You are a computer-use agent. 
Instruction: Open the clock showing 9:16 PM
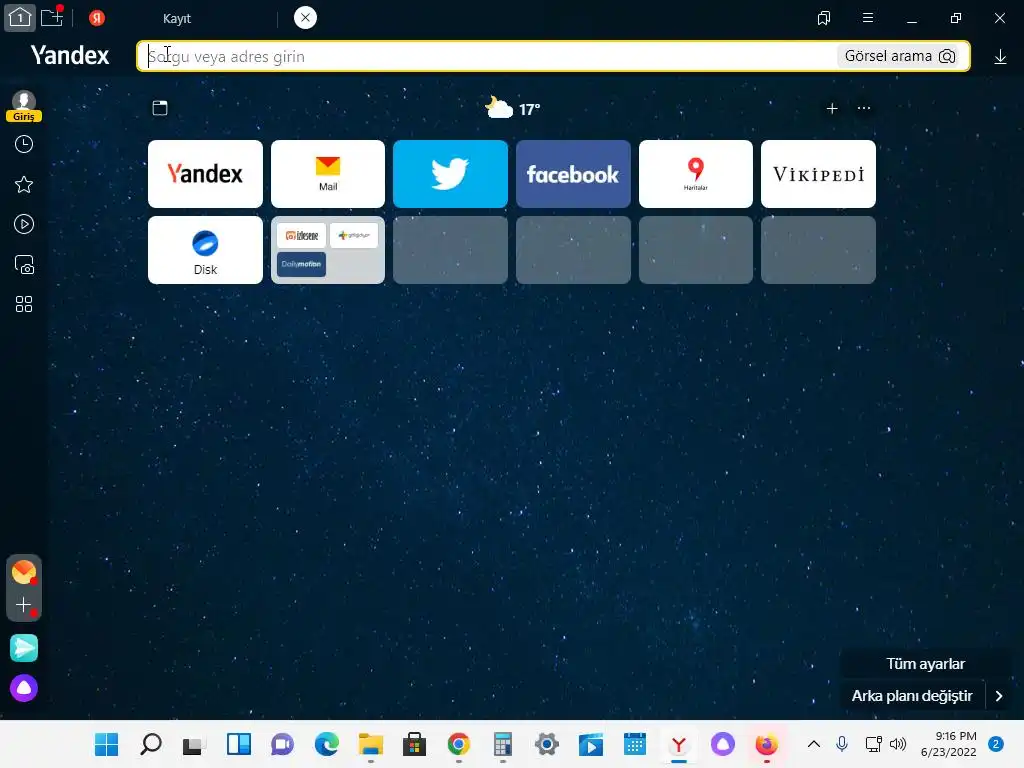pyautogui.click(x=948, y=744)
